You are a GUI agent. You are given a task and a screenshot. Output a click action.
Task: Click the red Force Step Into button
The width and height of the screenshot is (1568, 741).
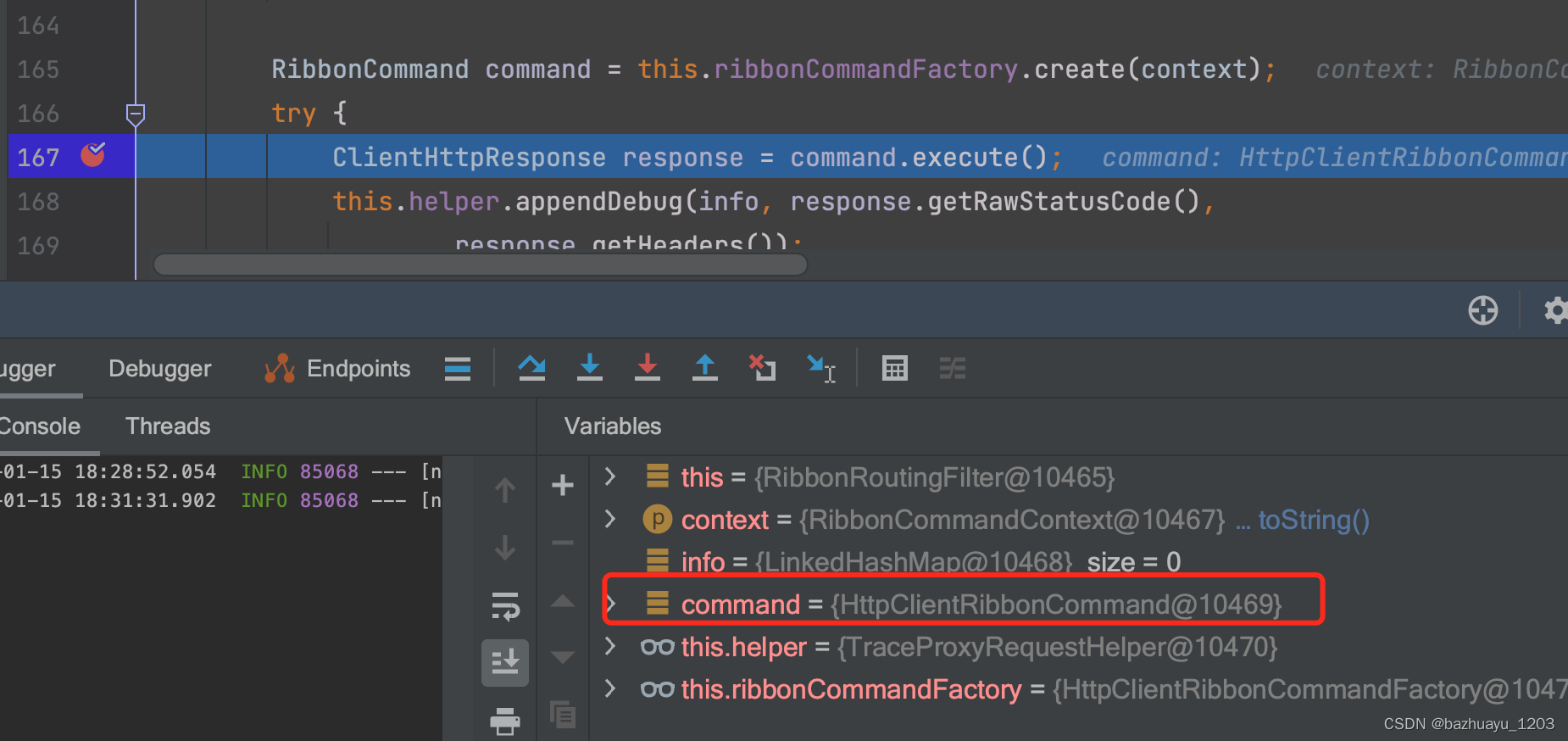[x=648, y=368]
